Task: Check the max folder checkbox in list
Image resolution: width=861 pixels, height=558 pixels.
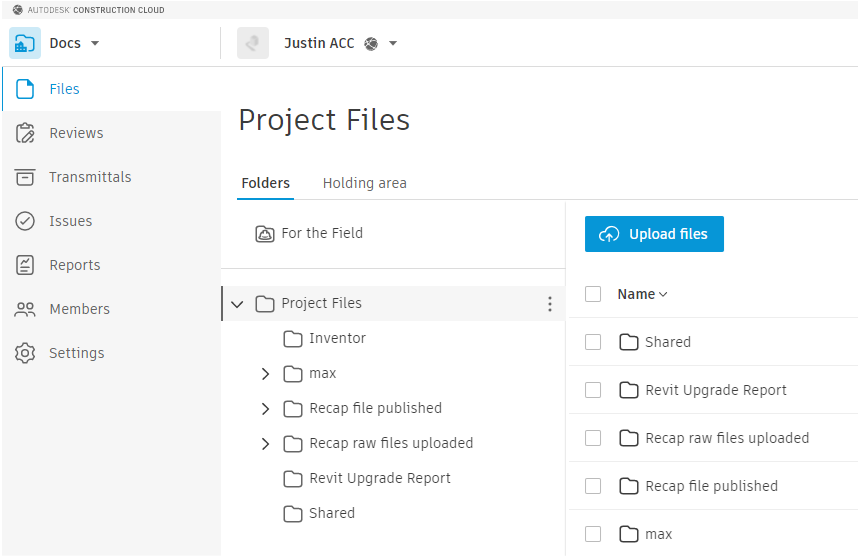Action: coord(593,534)
